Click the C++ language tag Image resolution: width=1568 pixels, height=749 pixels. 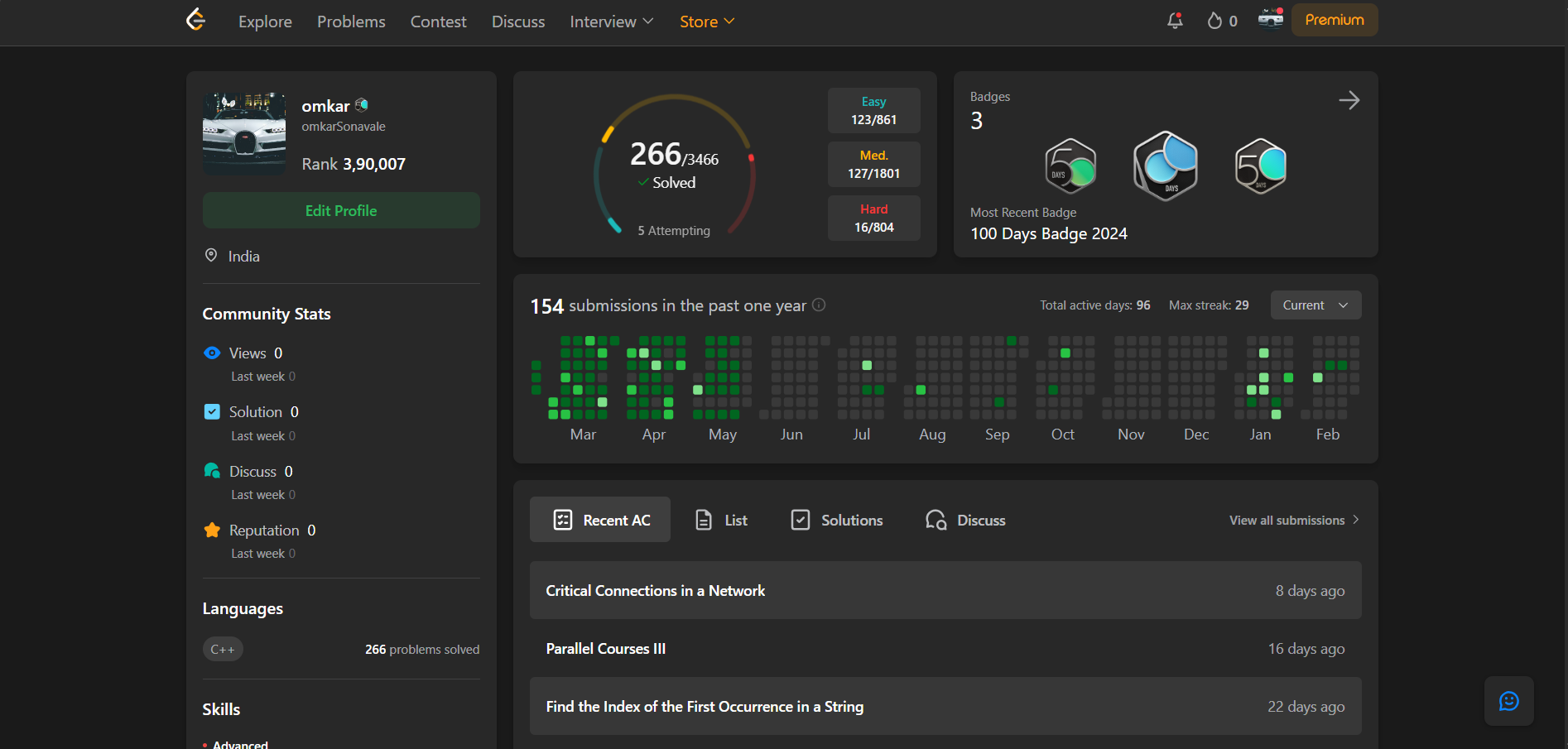coord(223,649)
